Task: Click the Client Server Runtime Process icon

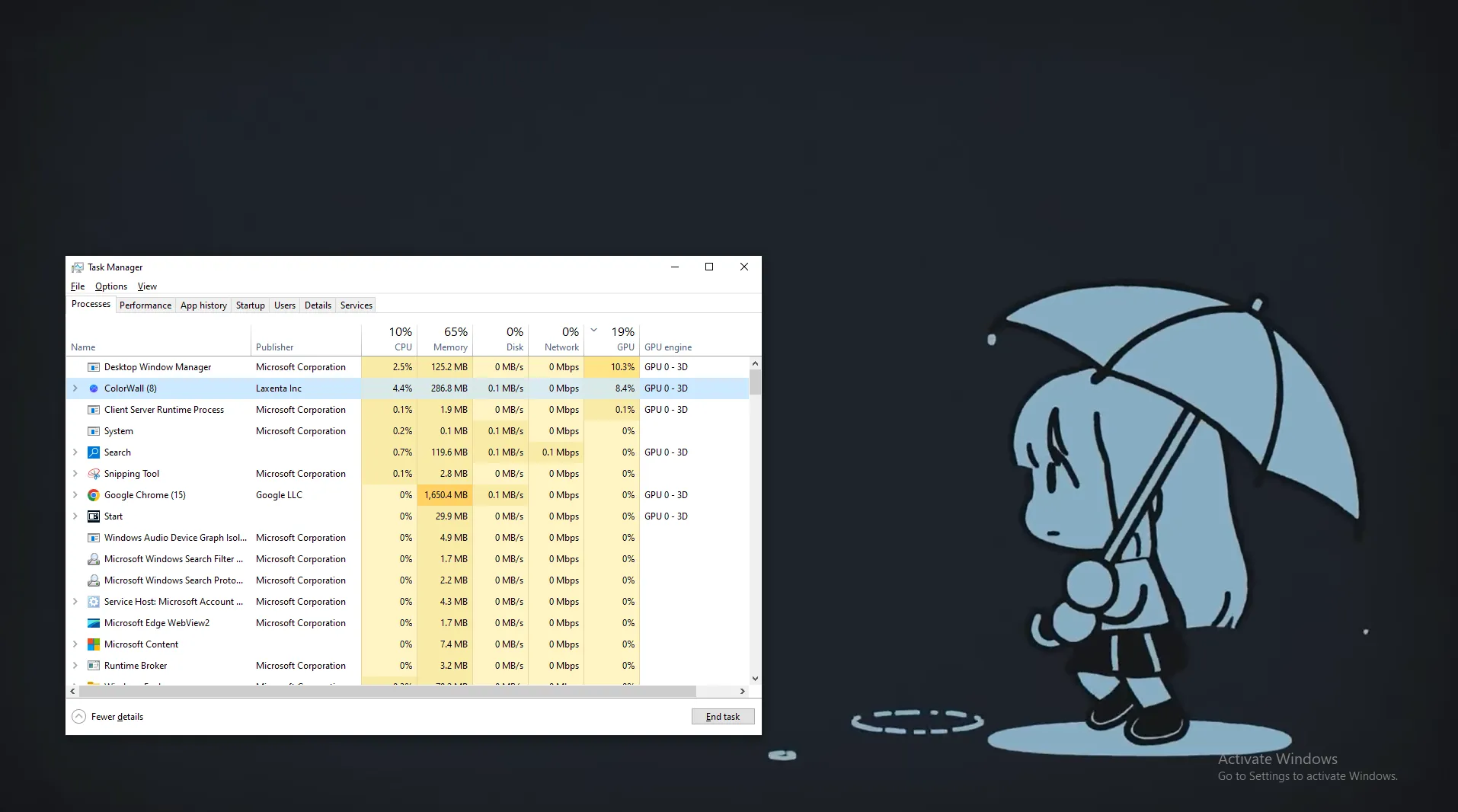Action: tap(94, 410)
